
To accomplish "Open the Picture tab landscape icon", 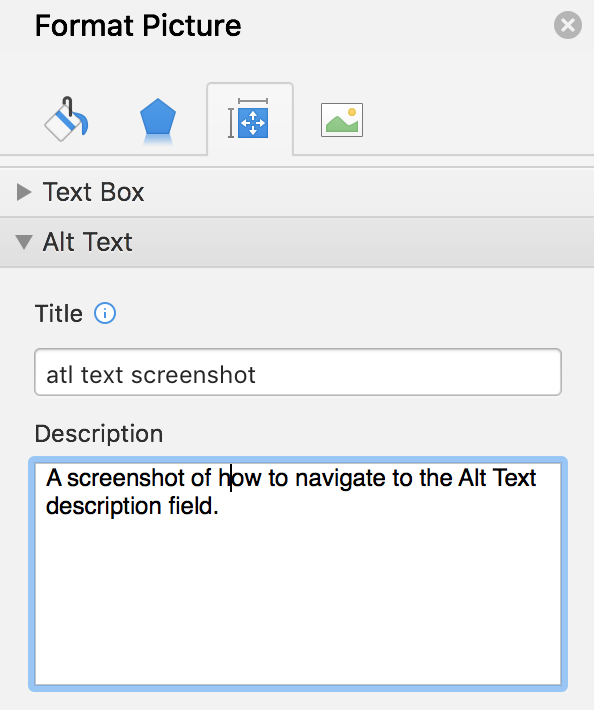I will pyautogui.click(x=342, y=120).
